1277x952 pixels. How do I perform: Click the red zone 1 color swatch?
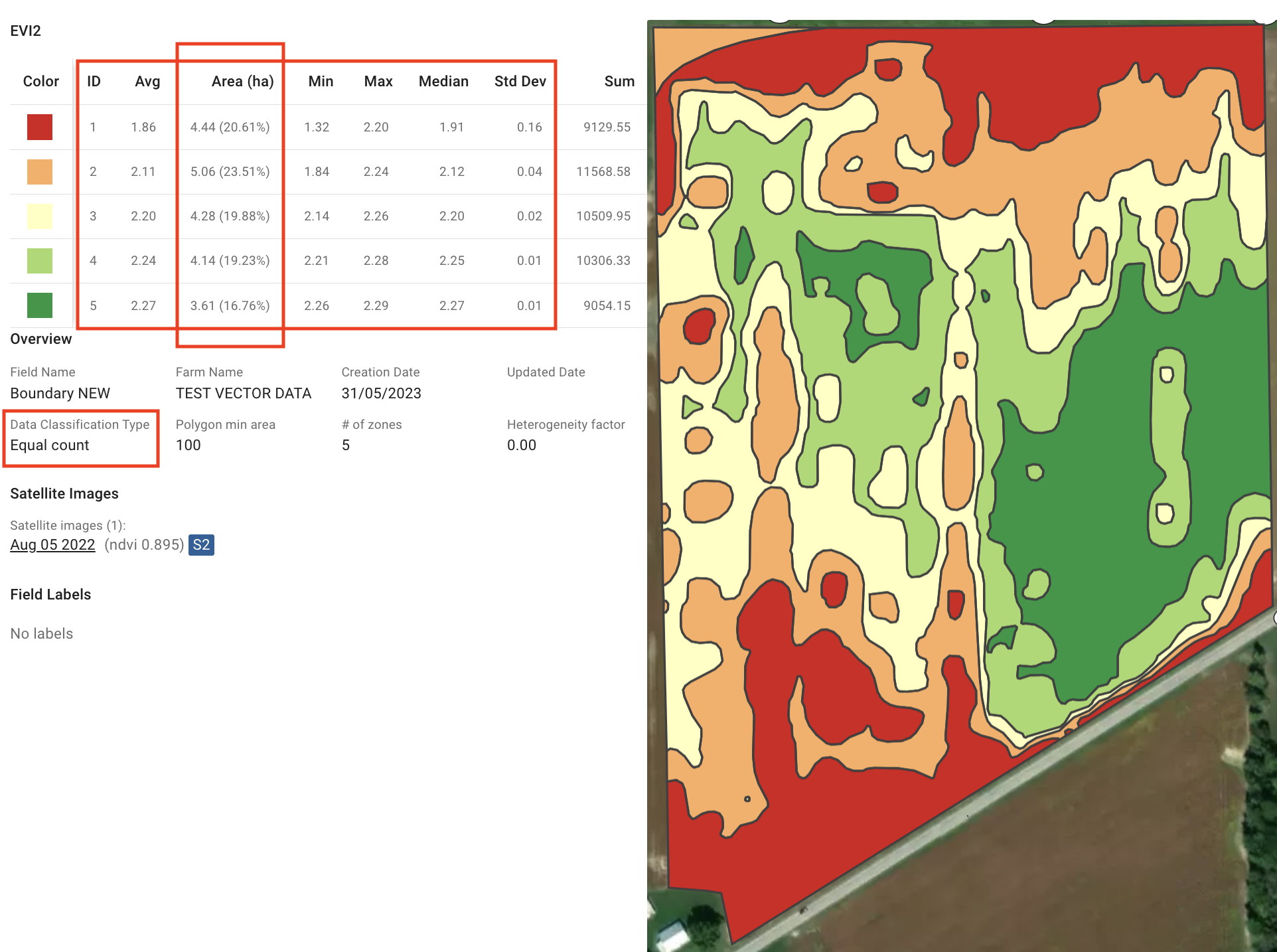40,127
